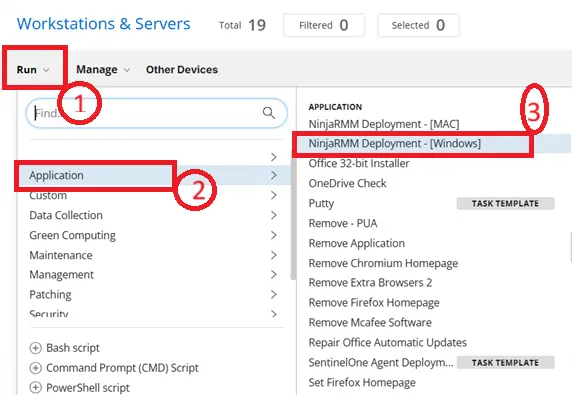Viewport: 572px width, 395px height.
Task: Select the Putty script
Action: [321, 203]
